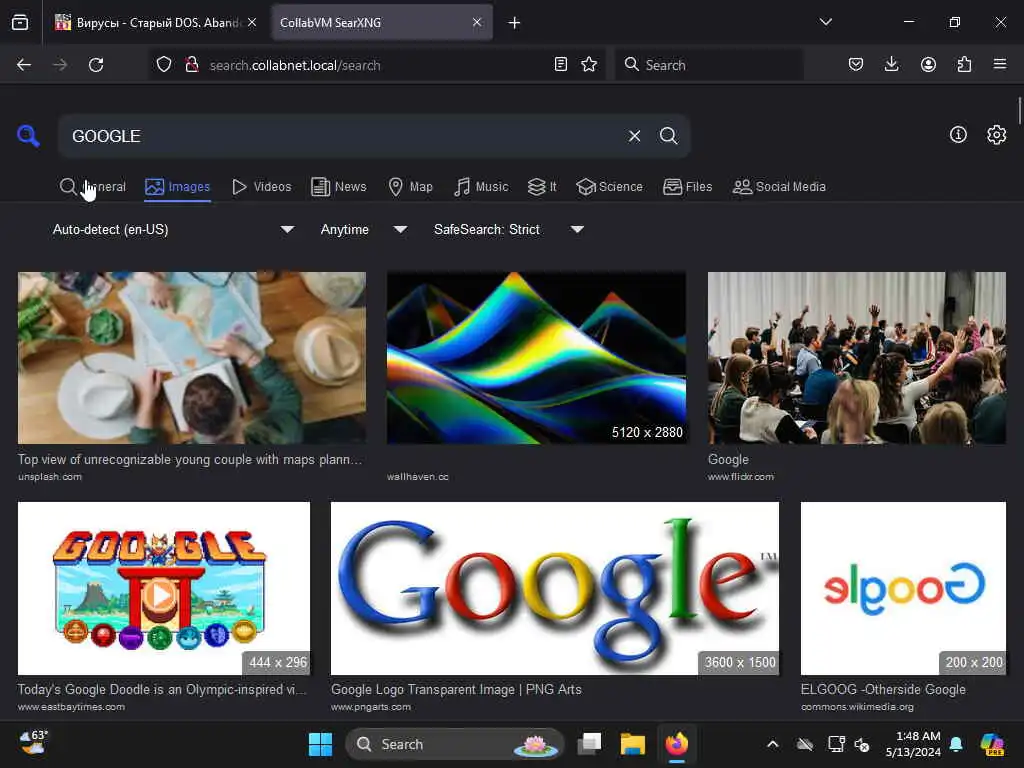Switch to the Science category
Image resolution: width=1024 pixels, height=768 pixels.
pos(610,187)
